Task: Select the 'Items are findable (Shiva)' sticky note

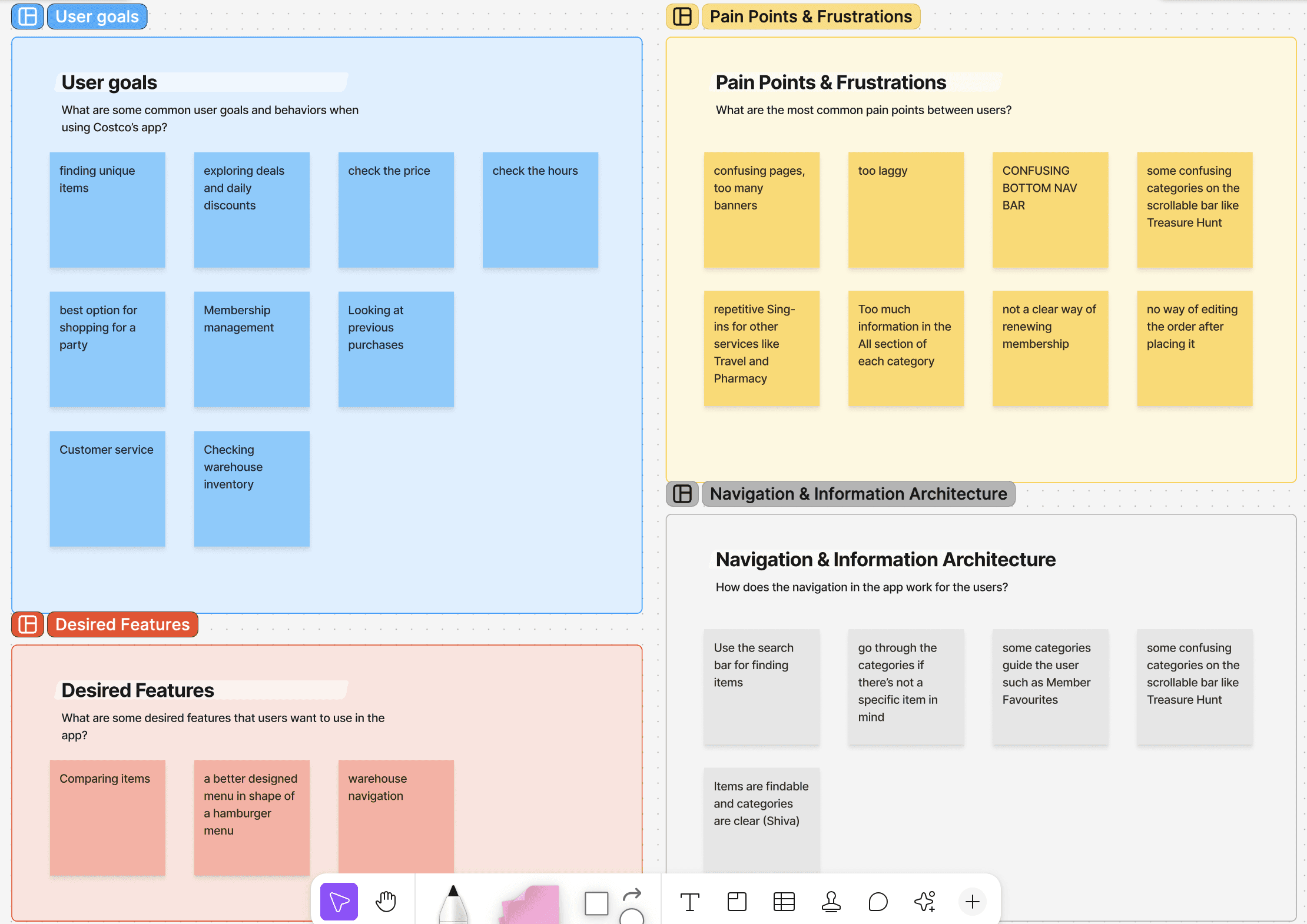Action: click(762, 820)
